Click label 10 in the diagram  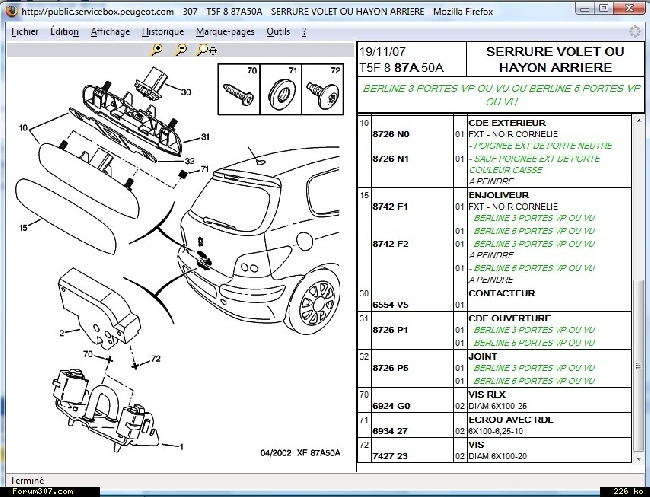click(x=23, y=127)
